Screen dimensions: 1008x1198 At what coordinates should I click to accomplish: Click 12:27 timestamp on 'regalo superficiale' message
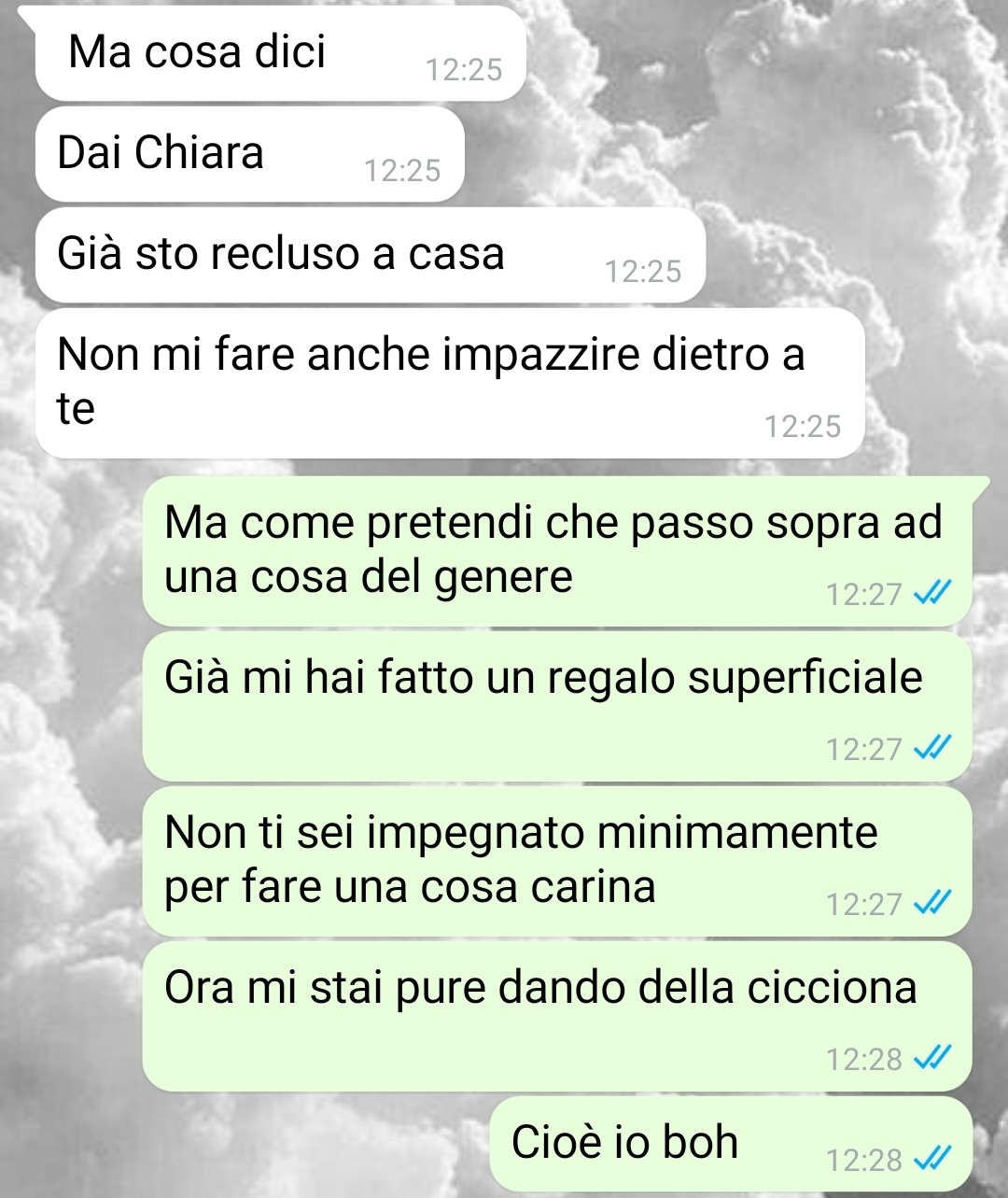(864, 750)
